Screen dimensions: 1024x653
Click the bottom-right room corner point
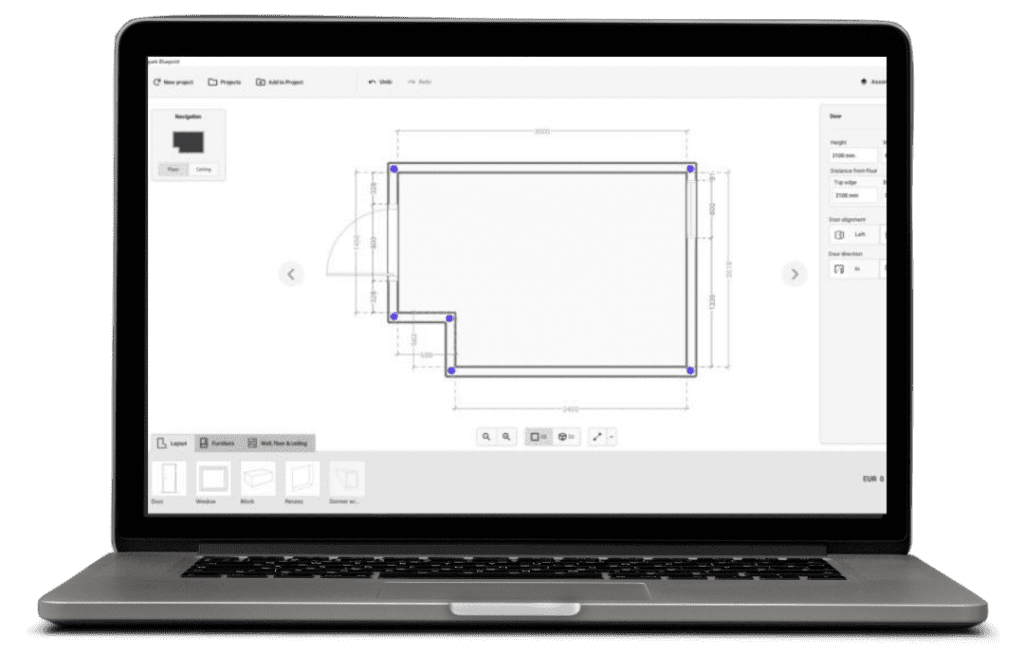tap(690, 371)
